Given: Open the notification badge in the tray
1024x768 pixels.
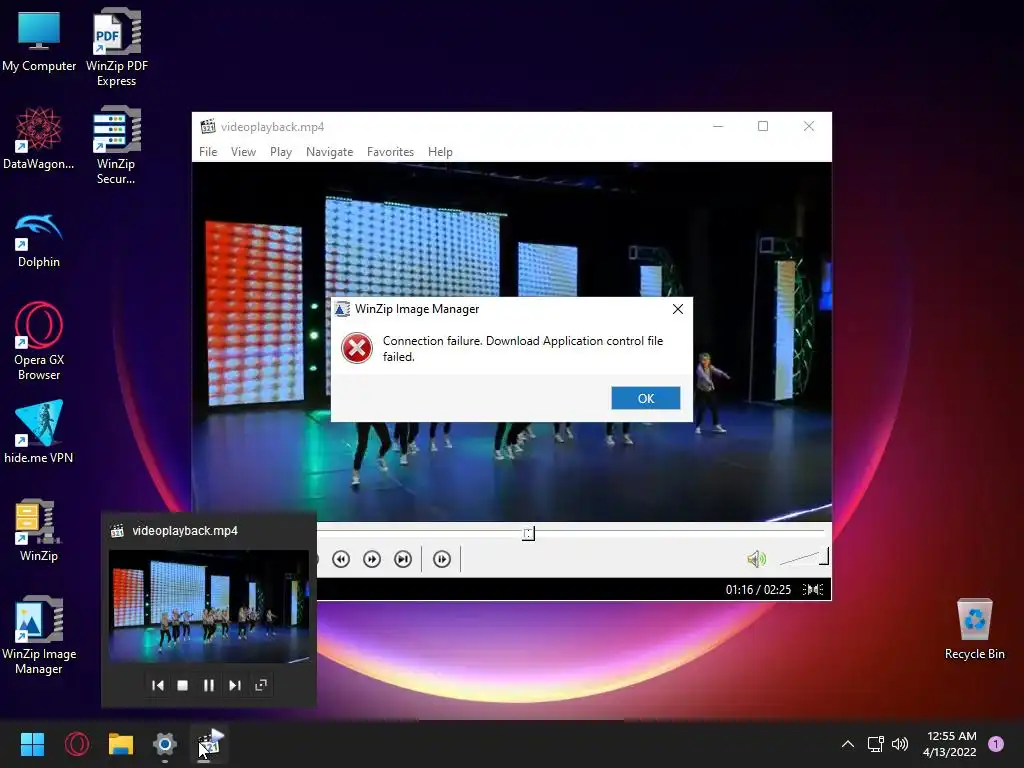Looking at the screenshot, I should pyautogui.click(x=996, y=744).
